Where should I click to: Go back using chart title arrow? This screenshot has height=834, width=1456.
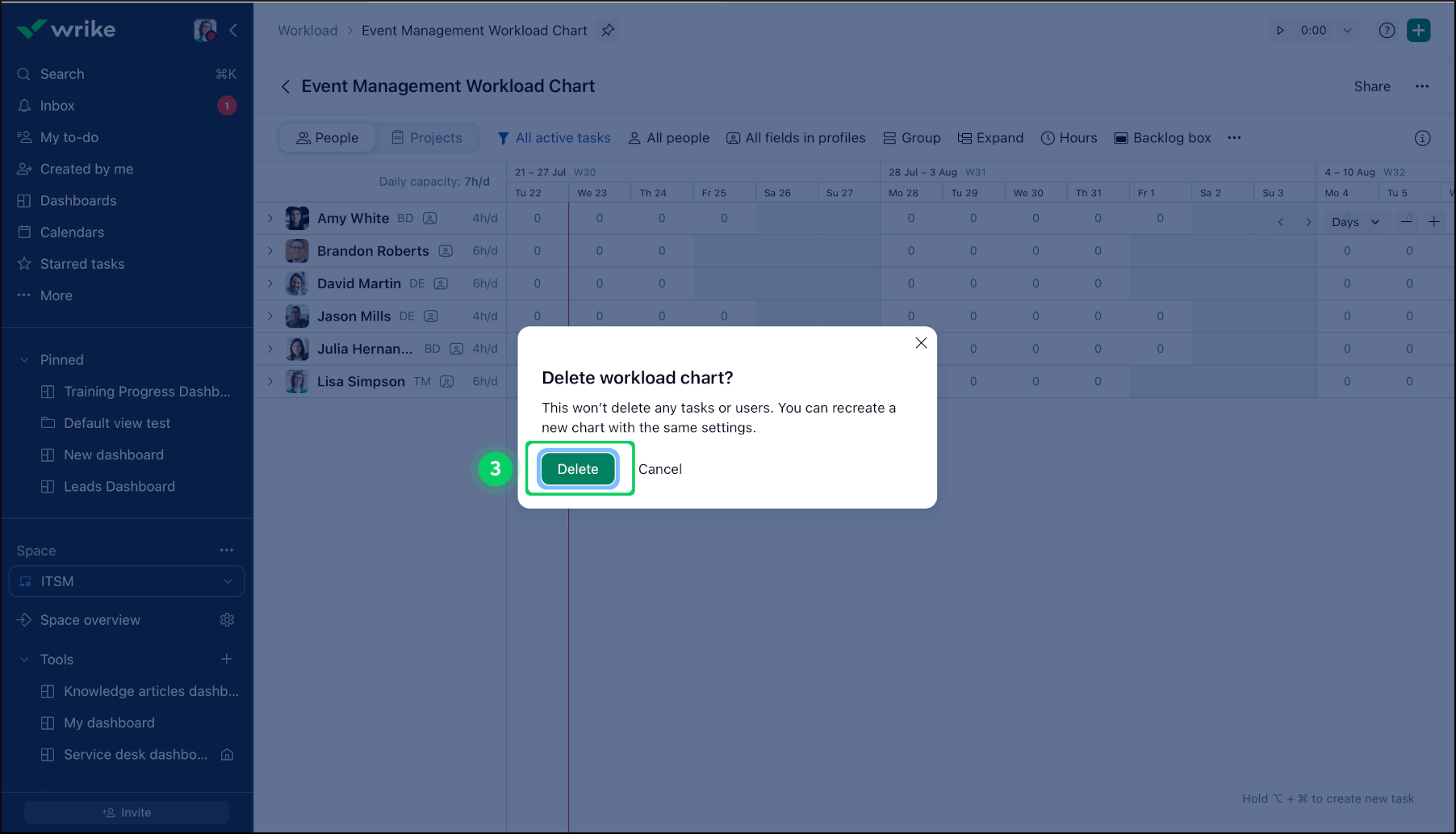pos(285,86)
